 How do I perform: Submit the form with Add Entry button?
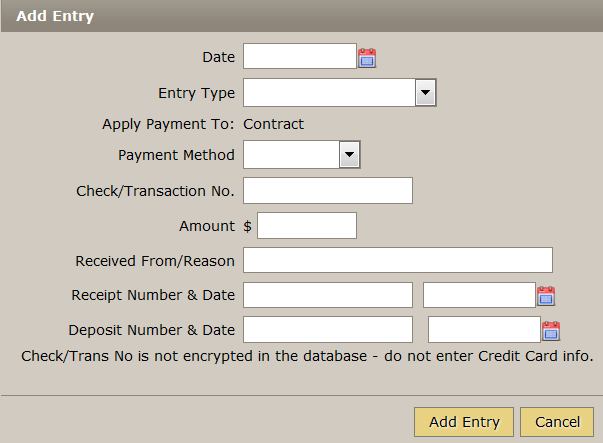[x=464, y=422]
